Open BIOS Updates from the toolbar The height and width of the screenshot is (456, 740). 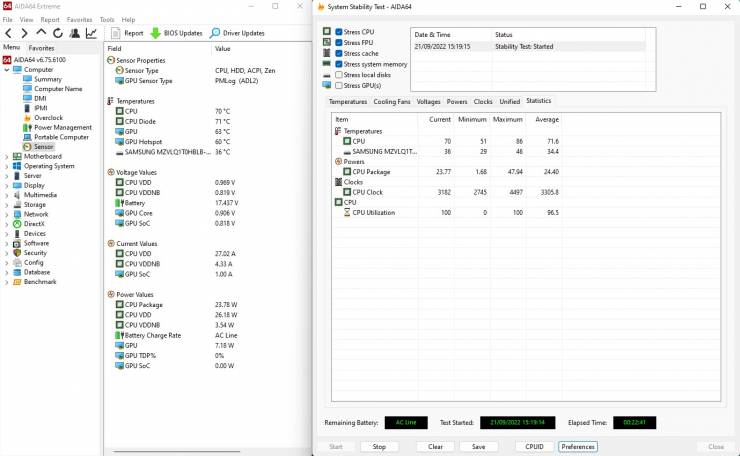(x=177, y=33)
